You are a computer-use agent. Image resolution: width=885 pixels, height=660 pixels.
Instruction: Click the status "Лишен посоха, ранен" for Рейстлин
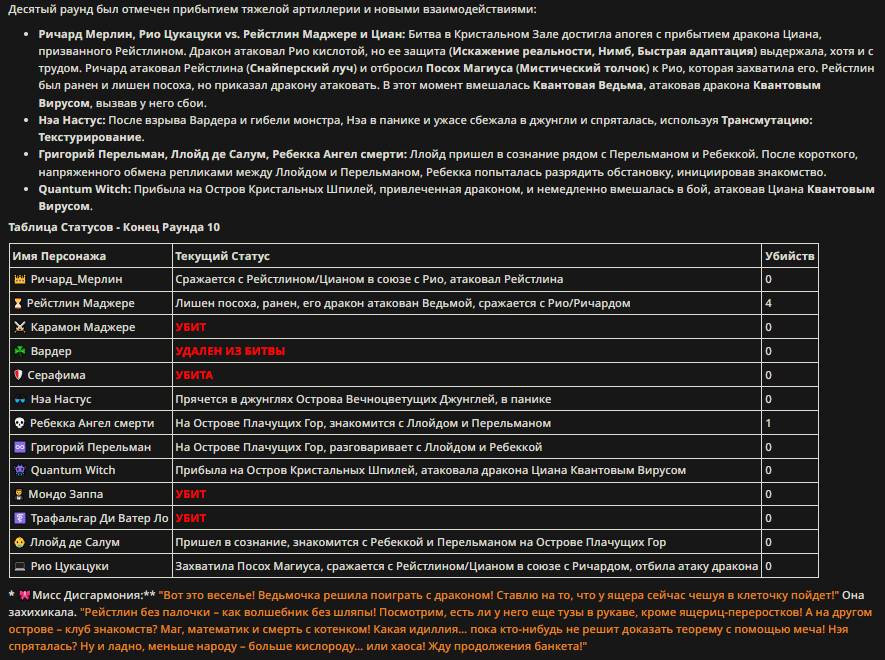[402, 303]
